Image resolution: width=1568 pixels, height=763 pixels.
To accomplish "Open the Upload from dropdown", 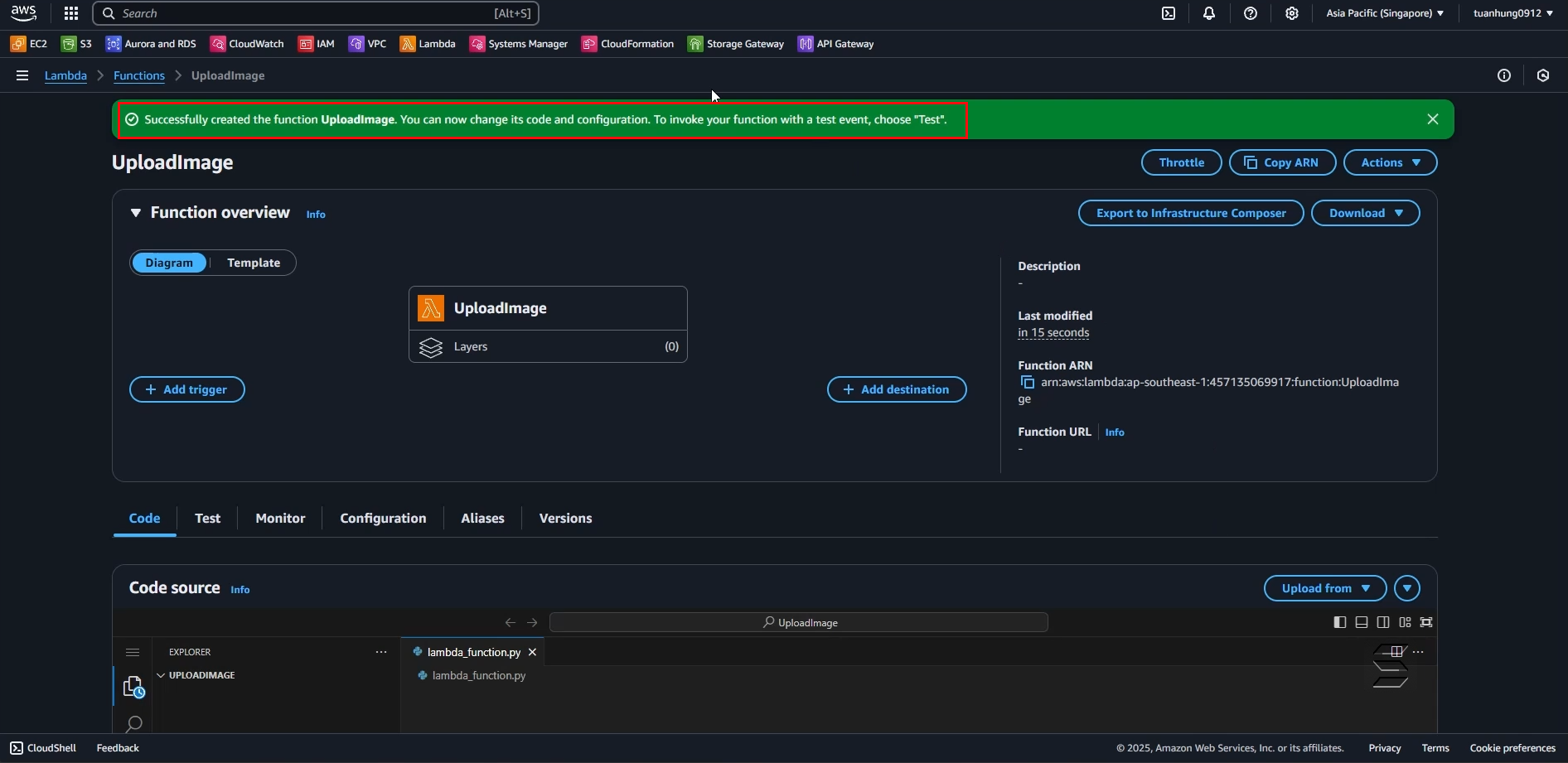I will [1325, 588].
